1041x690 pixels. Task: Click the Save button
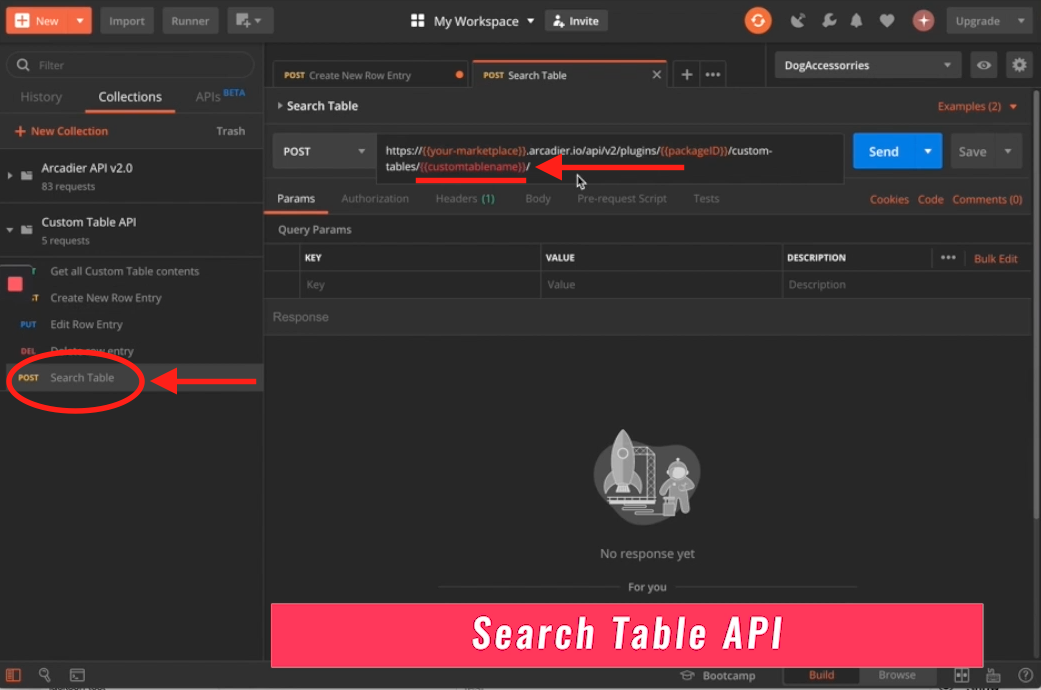(x=972, y=151)
